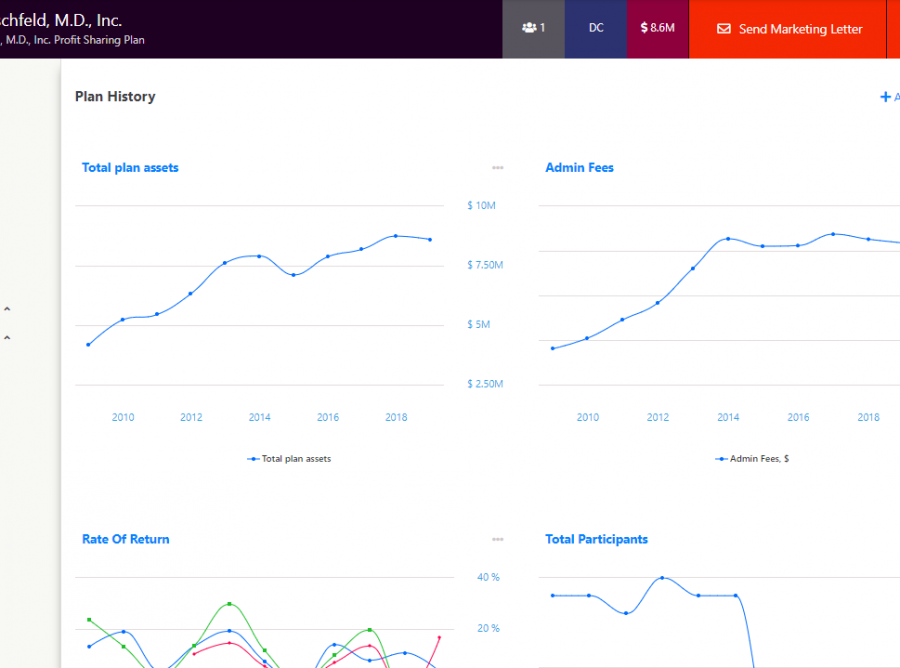900x668 pixels.
Task: Click the Total plan assets chart title
Action: [x=130, y=168]
